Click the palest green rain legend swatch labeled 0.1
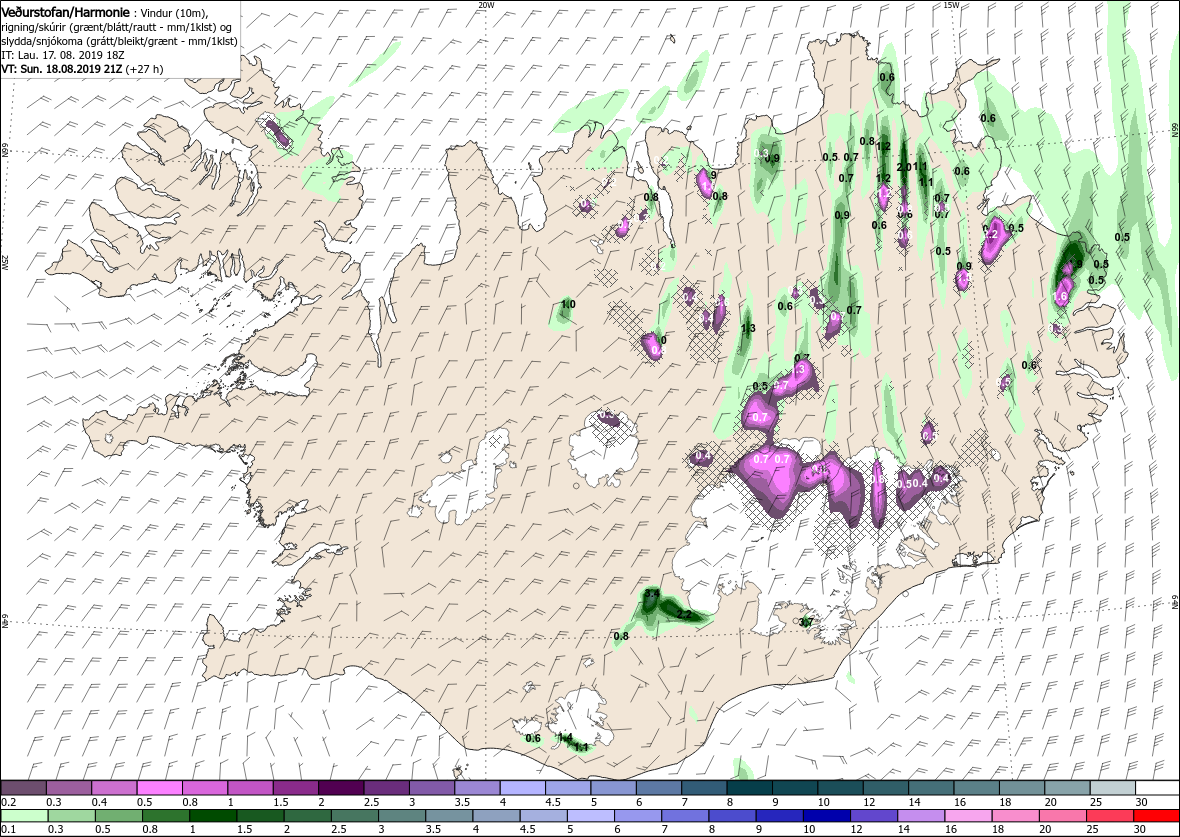The height and width of the screenshot is (837, 1180). tap(25, 816)
